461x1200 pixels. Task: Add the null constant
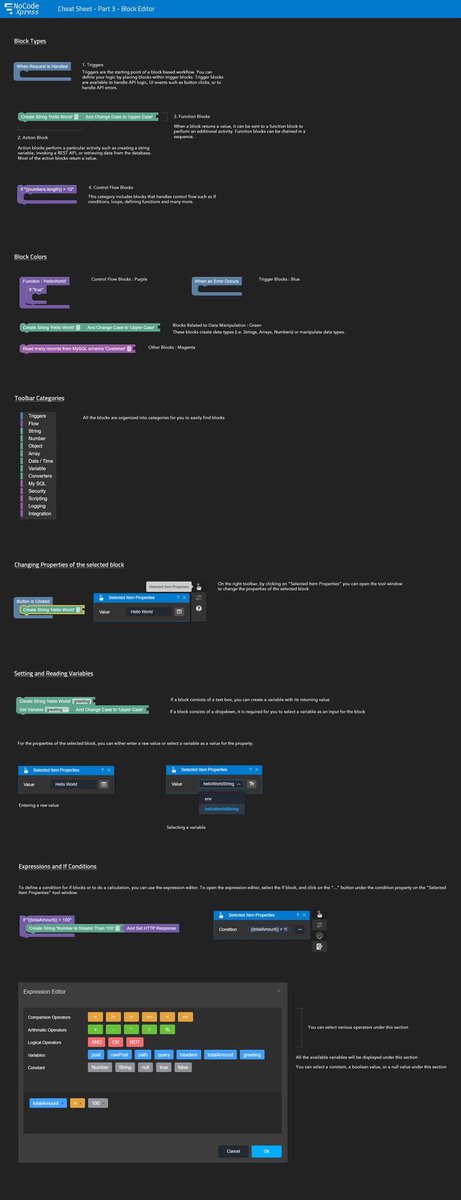pyautogui.click(x=146, y=1067)
